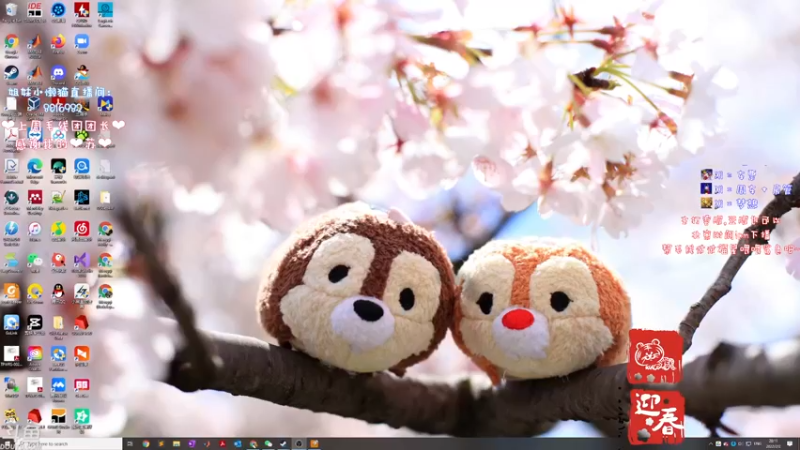Open the pirate-hat character game icon

pos(82,72)
